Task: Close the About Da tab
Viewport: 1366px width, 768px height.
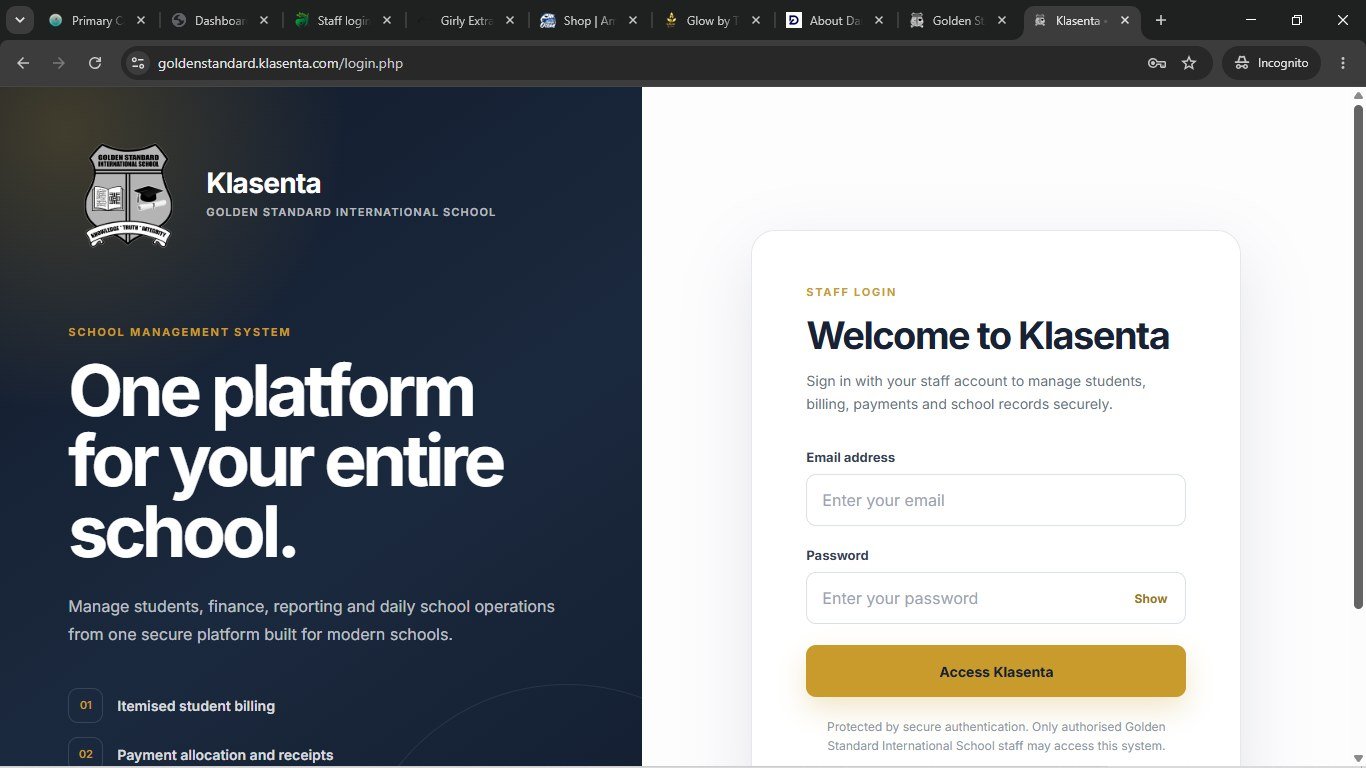Action: [879, 20]
